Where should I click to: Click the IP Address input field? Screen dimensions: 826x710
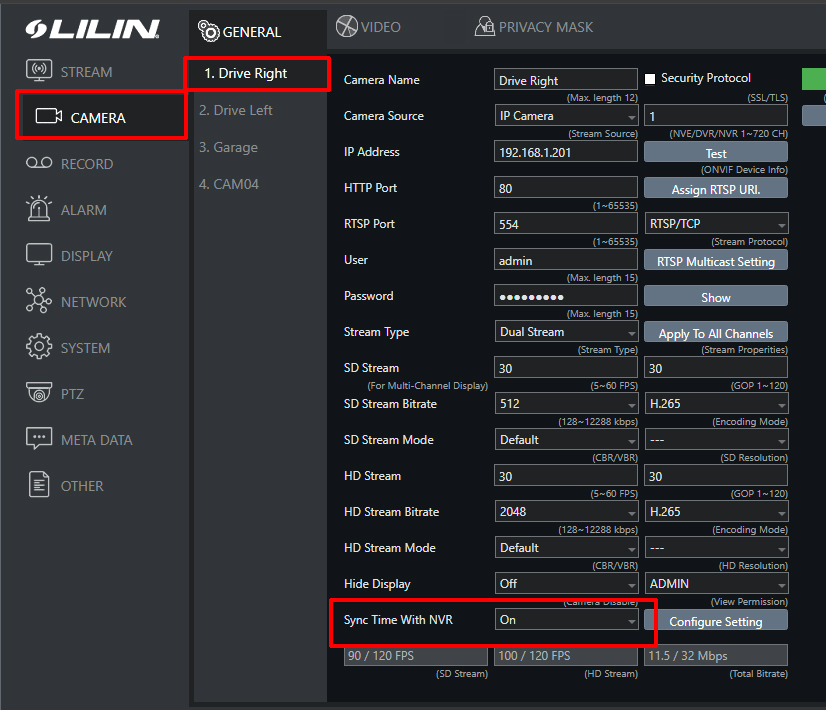(565, 152)
